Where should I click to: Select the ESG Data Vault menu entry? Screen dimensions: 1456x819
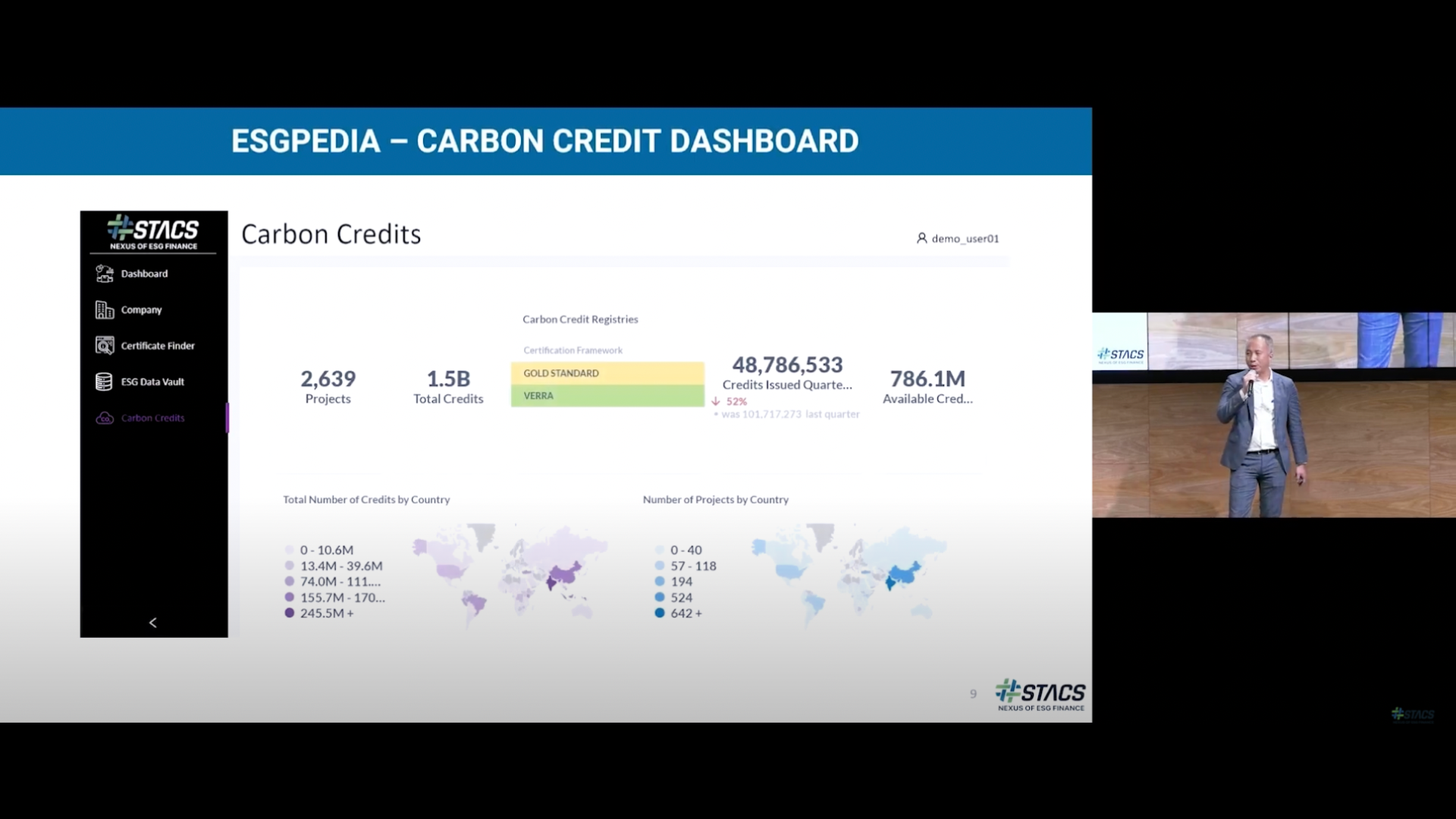tap(152, 382)
